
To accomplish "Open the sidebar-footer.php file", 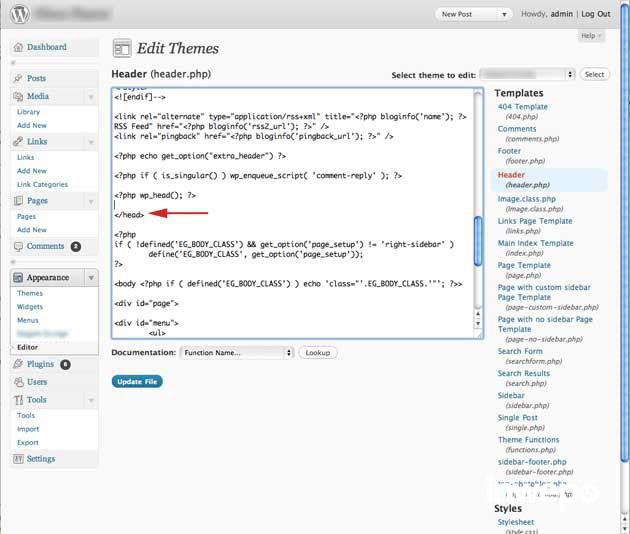I will (532, 462).
